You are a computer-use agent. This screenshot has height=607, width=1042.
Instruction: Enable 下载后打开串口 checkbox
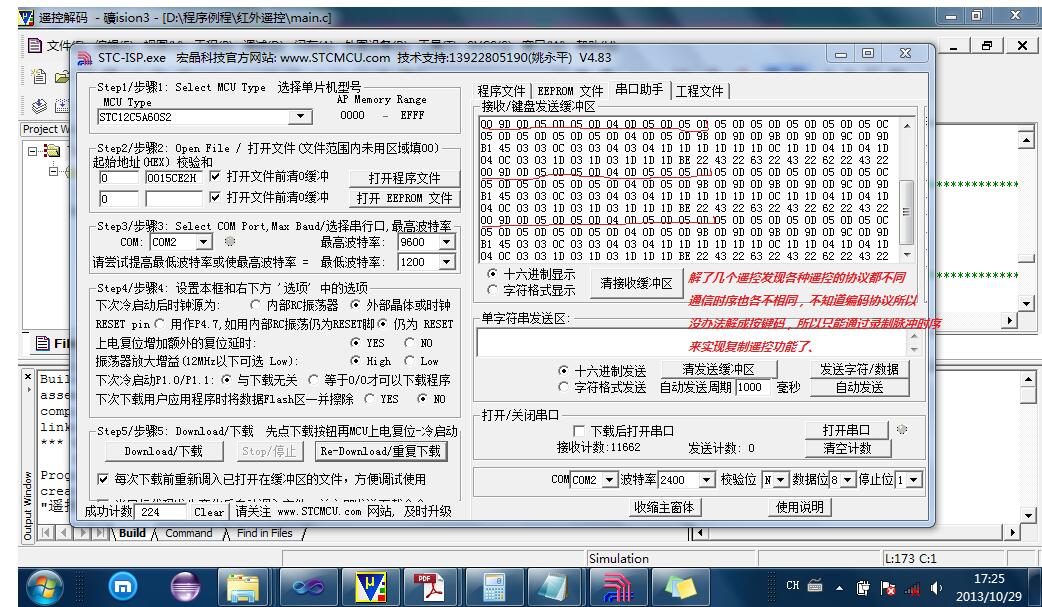pos(579,431)
